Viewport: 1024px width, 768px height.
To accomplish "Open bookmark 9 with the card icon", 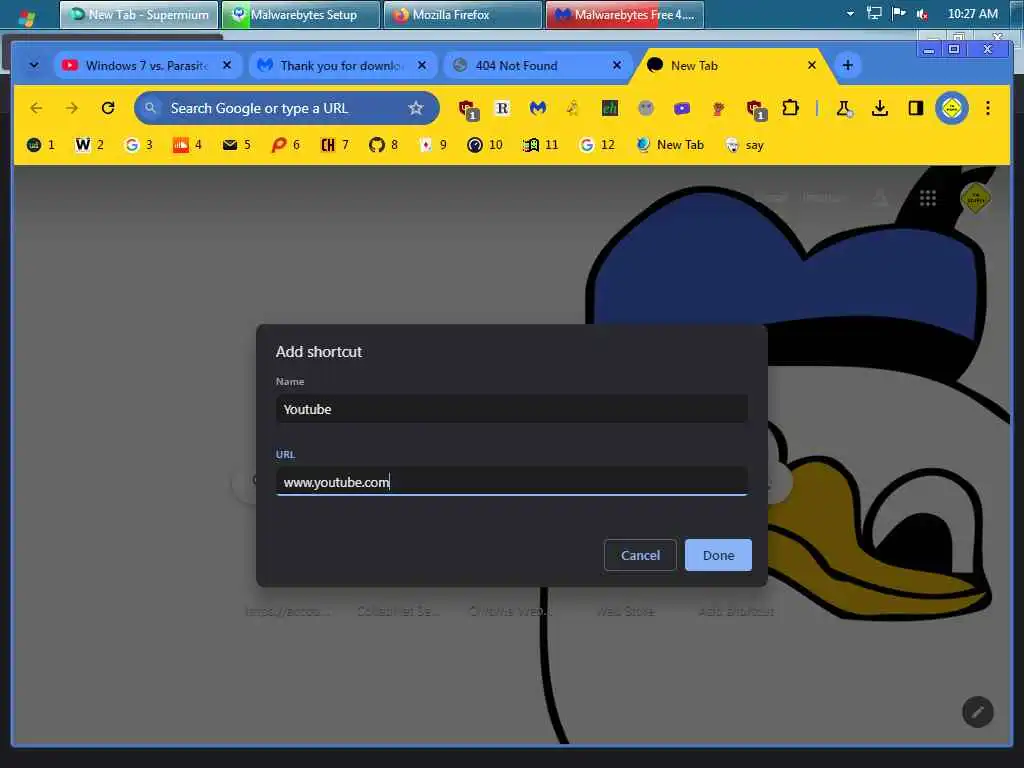I will [x=432, y=145].
